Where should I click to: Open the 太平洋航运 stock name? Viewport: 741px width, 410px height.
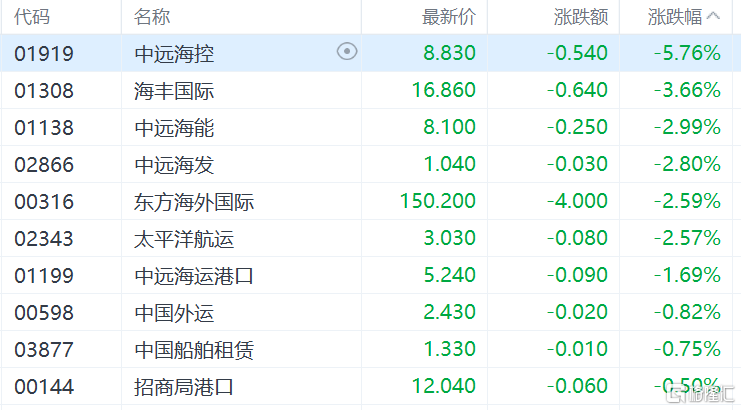pyautogui.click(x=184, y=239)
